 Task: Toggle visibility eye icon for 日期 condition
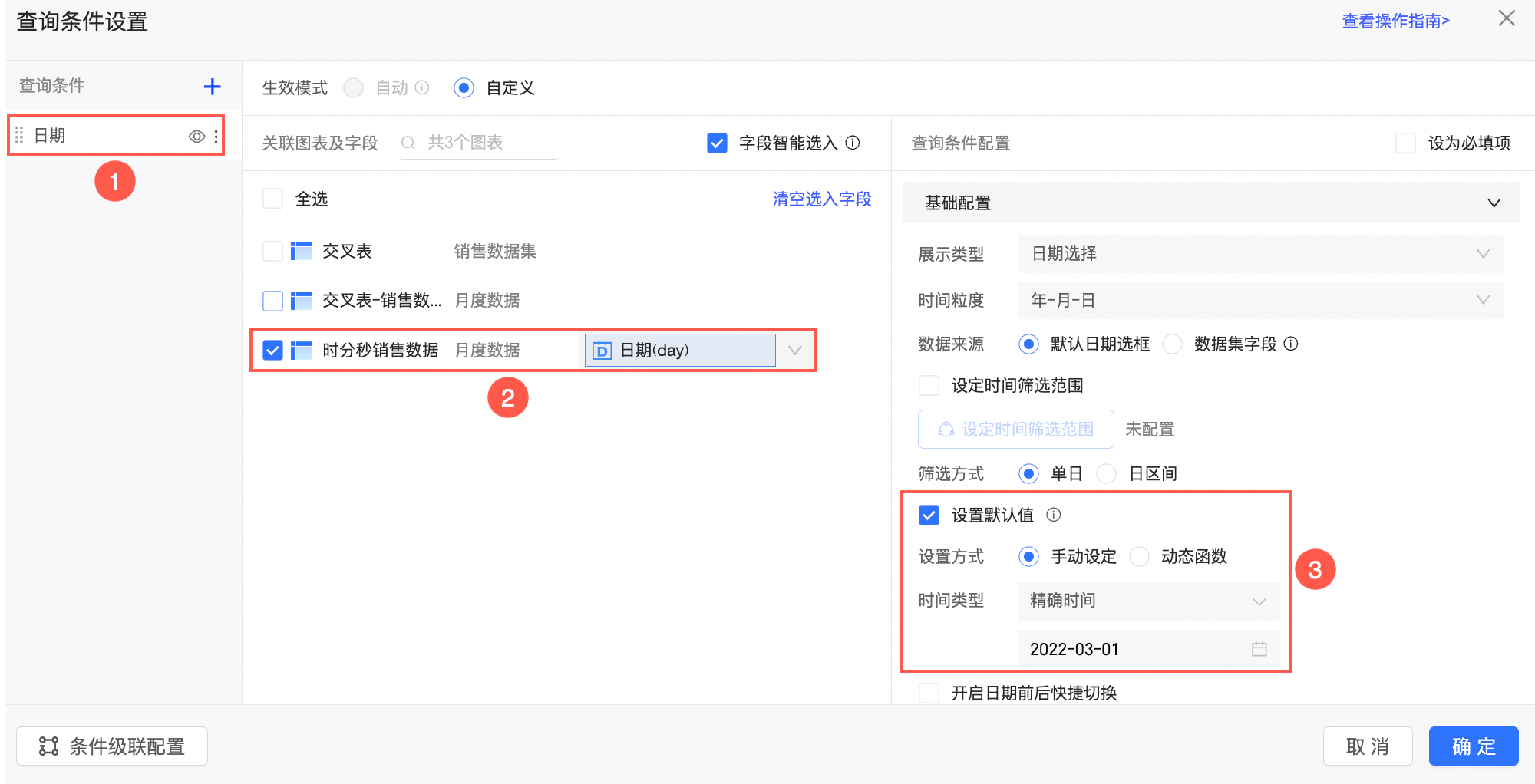pyautogui.click(x=196, y=137)
